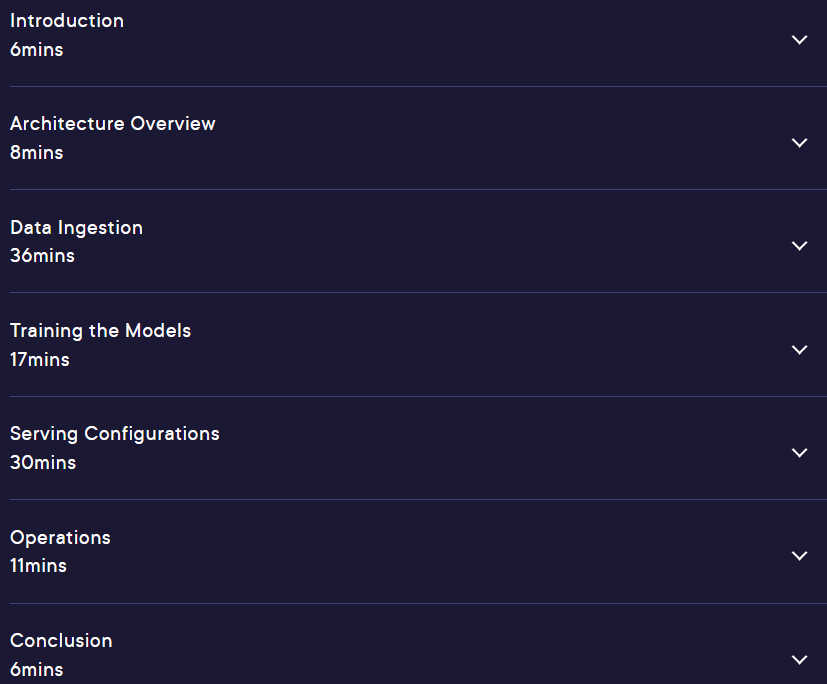Expand the Introduction section chevron
827x684 pixels.
click(x=800, y=40)
